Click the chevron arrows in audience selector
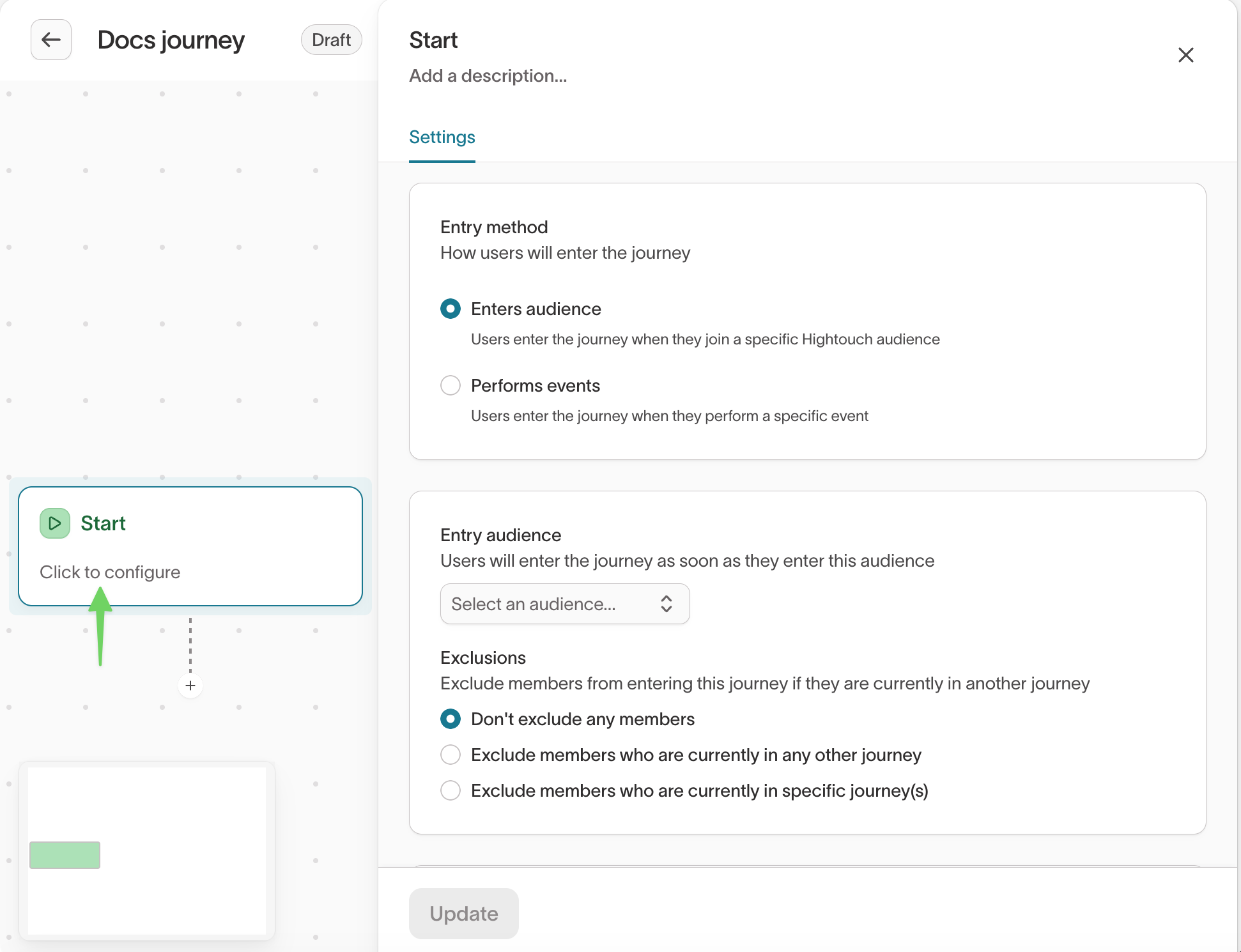The width and height of the screenshot is (1241, 952). [667, 604]
